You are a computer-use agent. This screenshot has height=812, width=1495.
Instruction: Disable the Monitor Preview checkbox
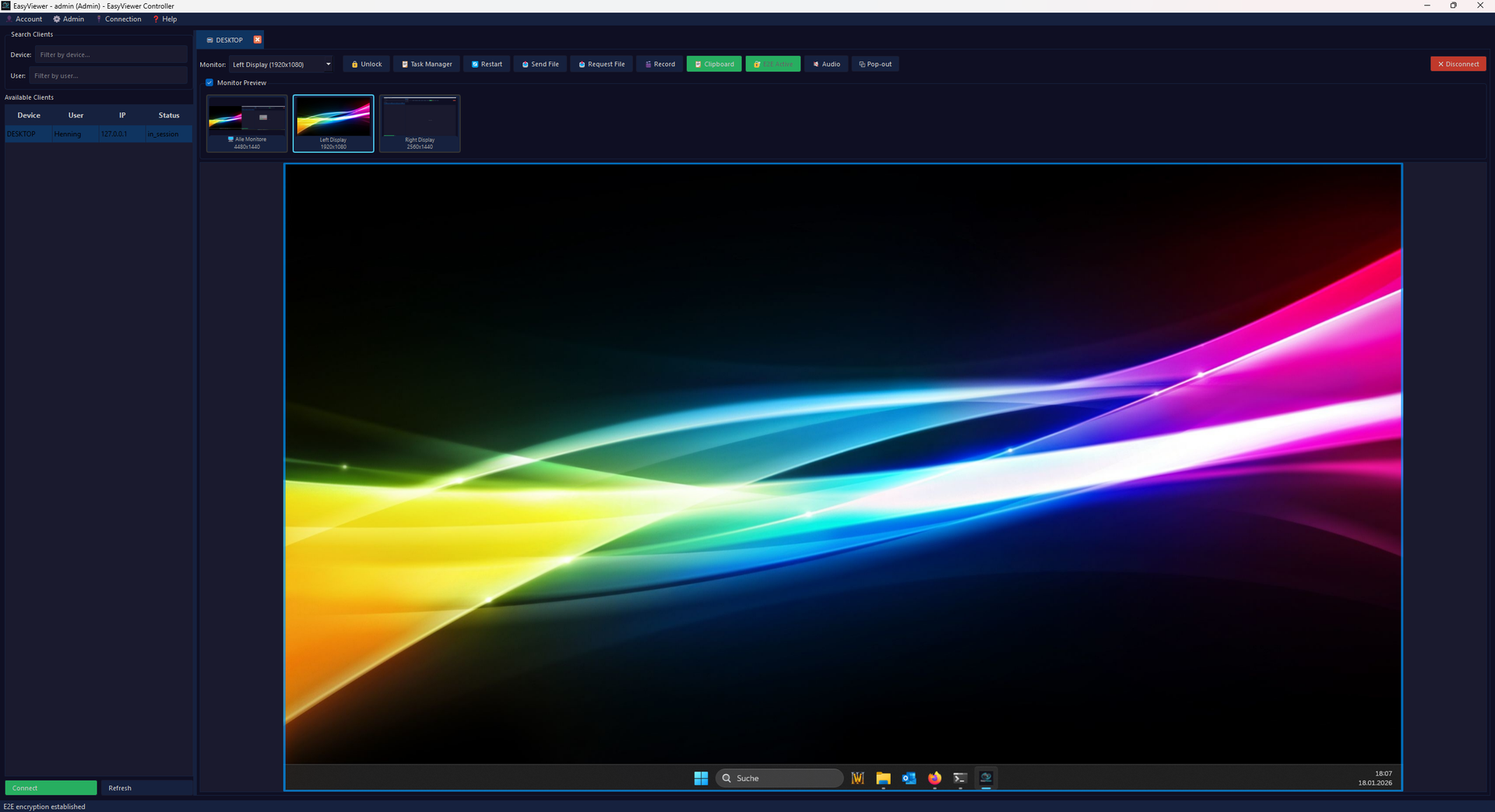[x=209, y=83]
